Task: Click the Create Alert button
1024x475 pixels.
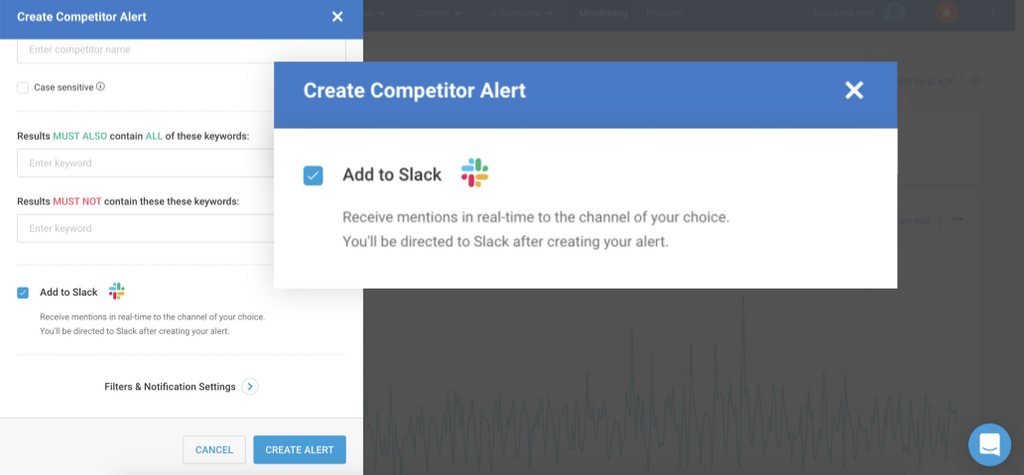Action: point(299,450)
